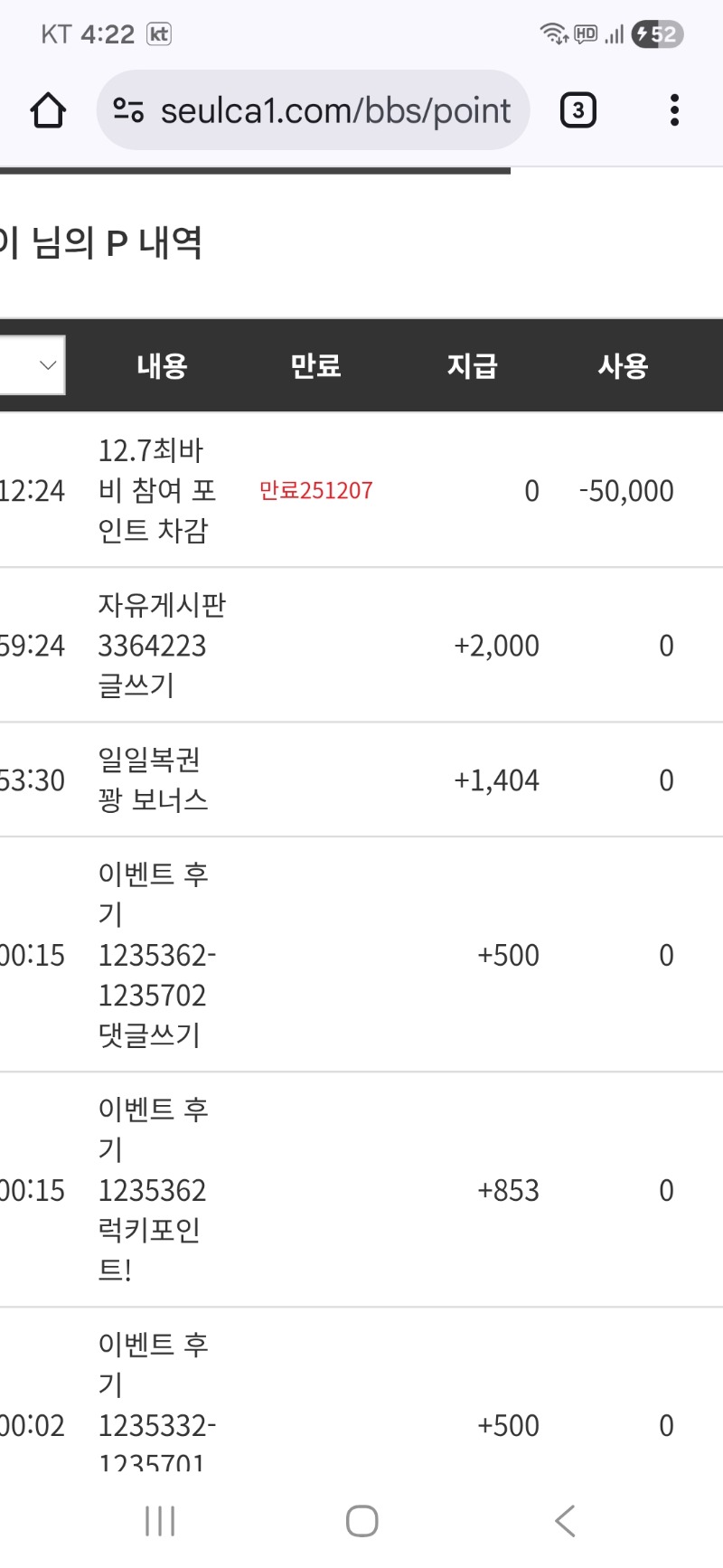The image size is (723, 1568).
Task: Open the tab switcher showing 3 tabs
Action: pos(577,109)
